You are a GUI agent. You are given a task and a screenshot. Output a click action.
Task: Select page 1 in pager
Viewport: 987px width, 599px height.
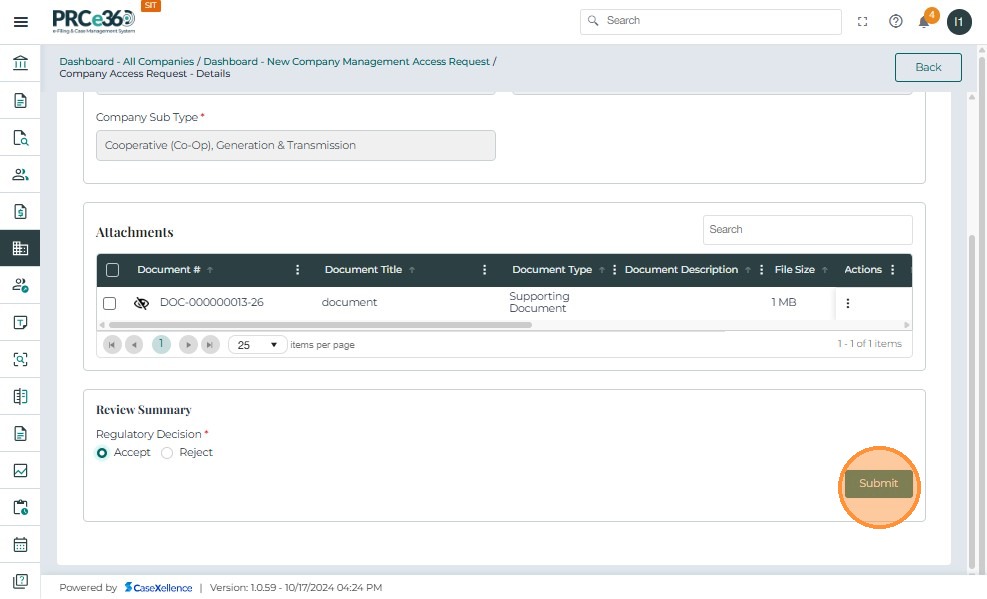pyautogui.click(x=161, y=344)
